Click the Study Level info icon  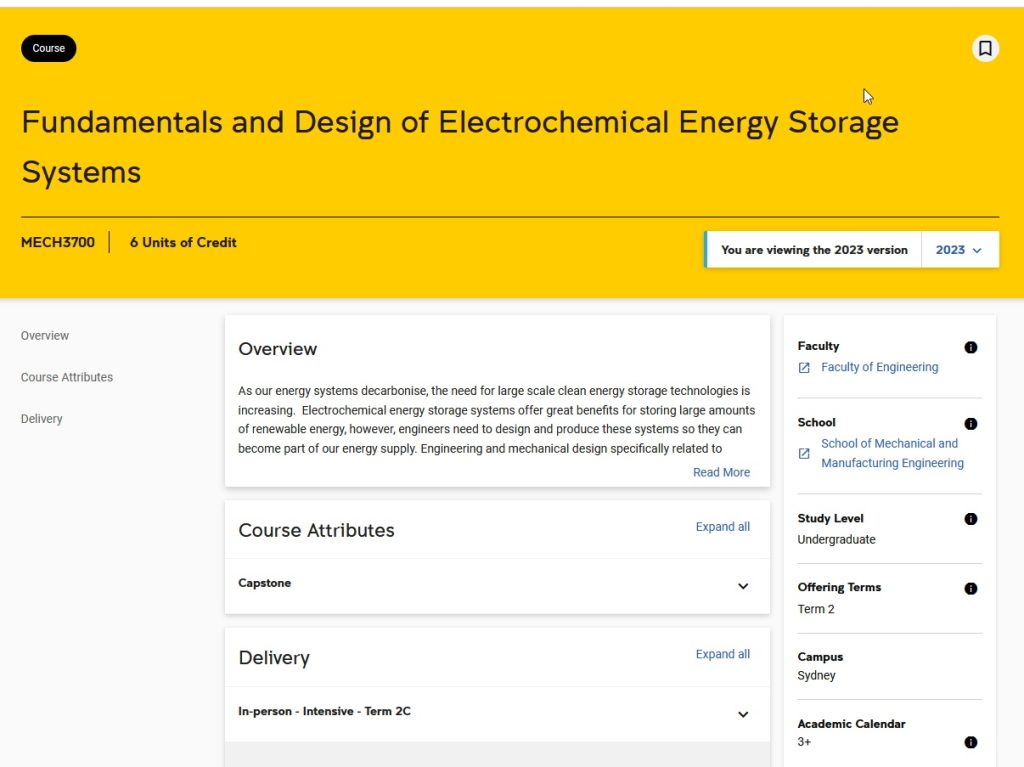point(970,519)
